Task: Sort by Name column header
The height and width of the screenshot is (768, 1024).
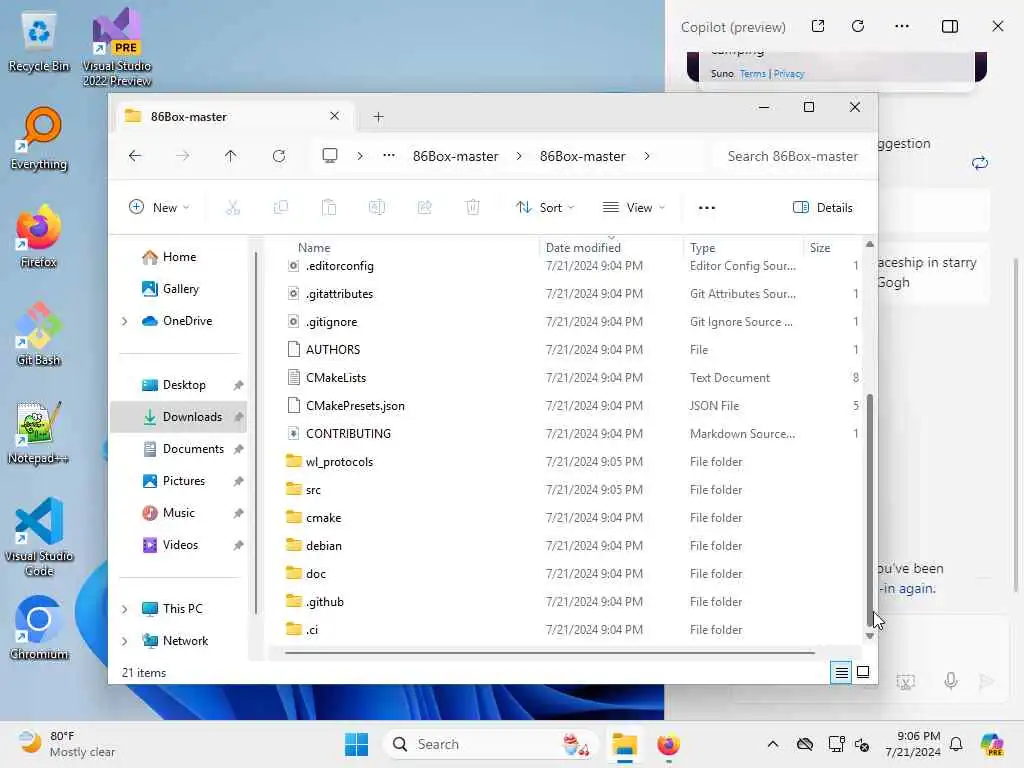Action: pos(314,248)
